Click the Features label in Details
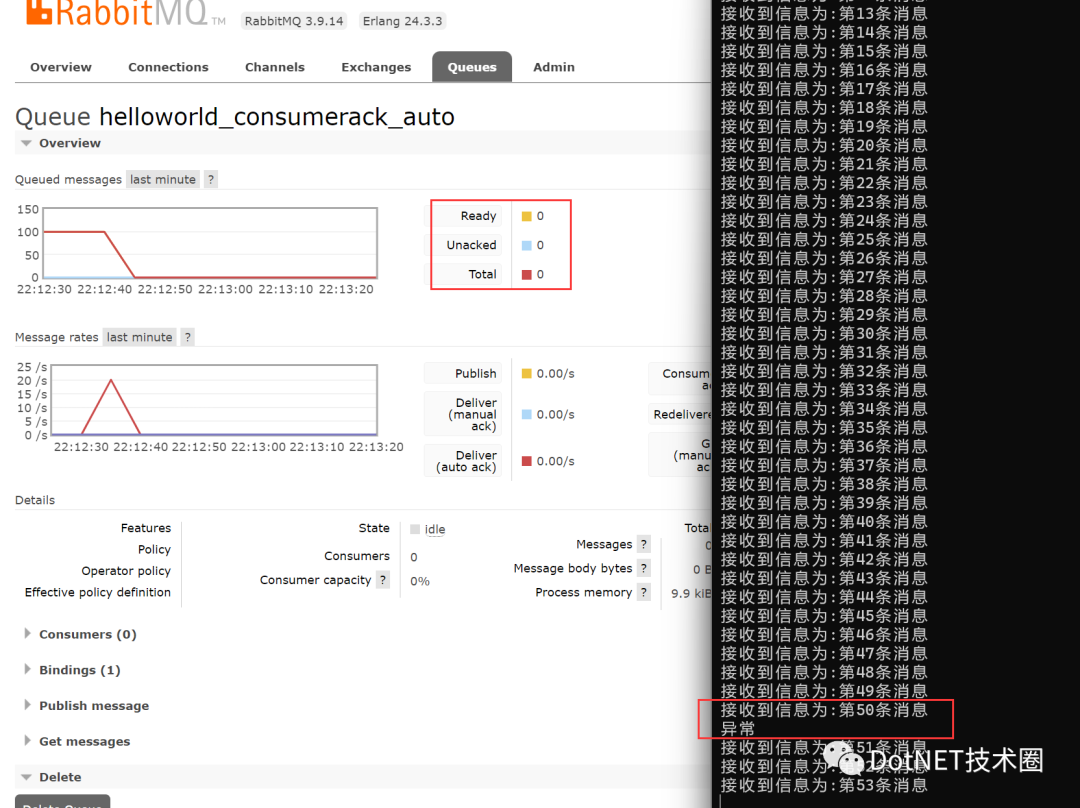Screen dimensions: 1080x808 tap(146, 528)
